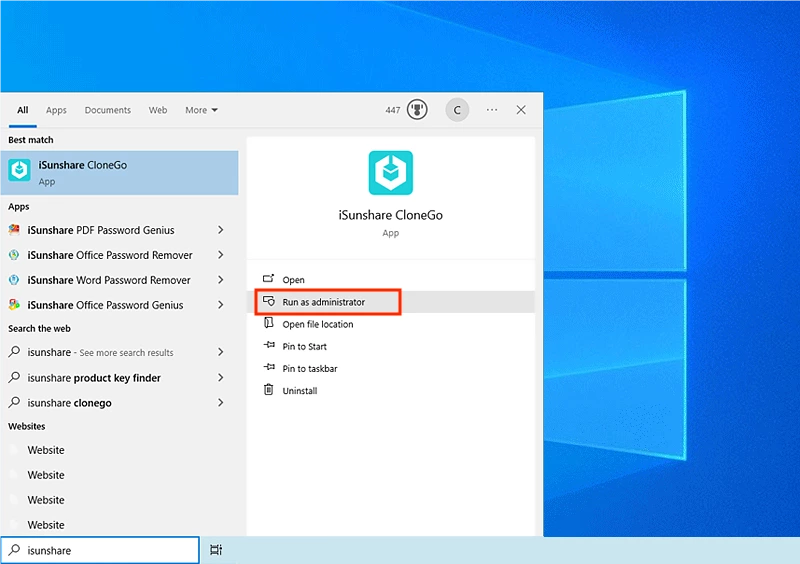Close the search panel with X
The image size is (800, 564).
[x=521, y=110]
